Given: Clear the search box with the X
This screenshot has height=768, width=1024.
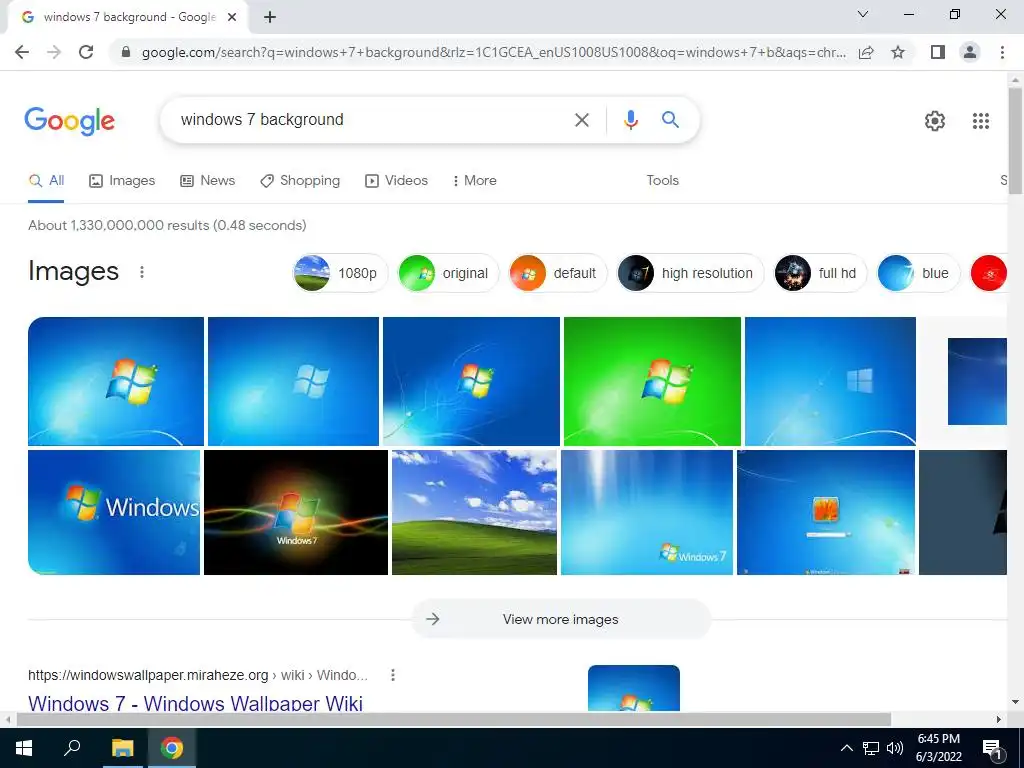Looking at the screenshot, I should pos(581,120).
